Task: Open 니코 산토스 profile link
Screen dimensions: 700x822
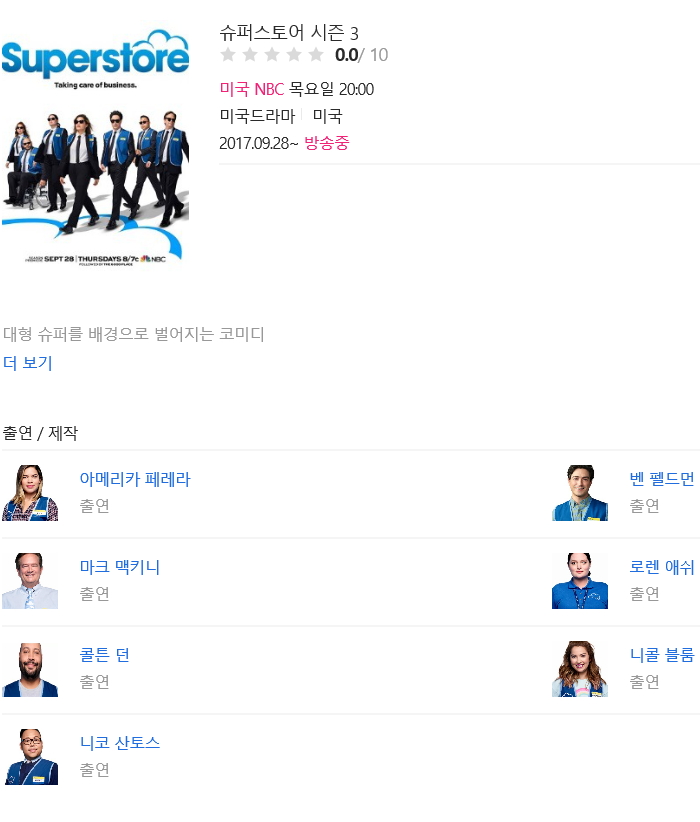Action: [x=120, y=743]
